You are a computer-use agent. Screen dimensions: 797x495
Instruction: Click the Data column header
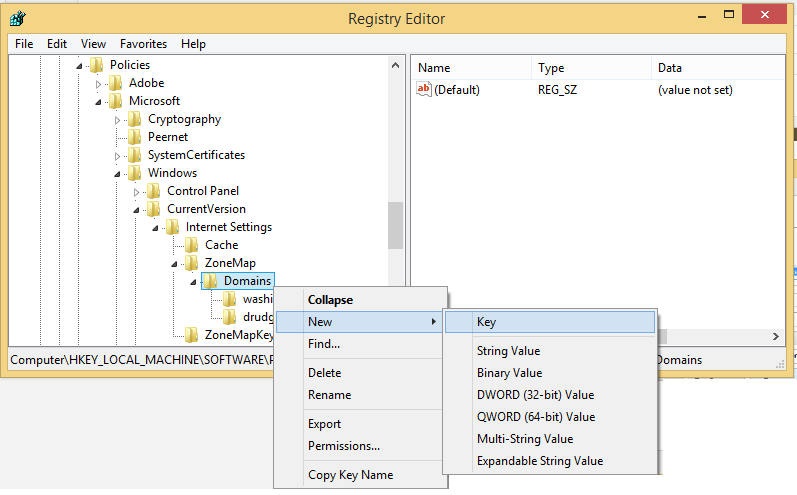669,68
